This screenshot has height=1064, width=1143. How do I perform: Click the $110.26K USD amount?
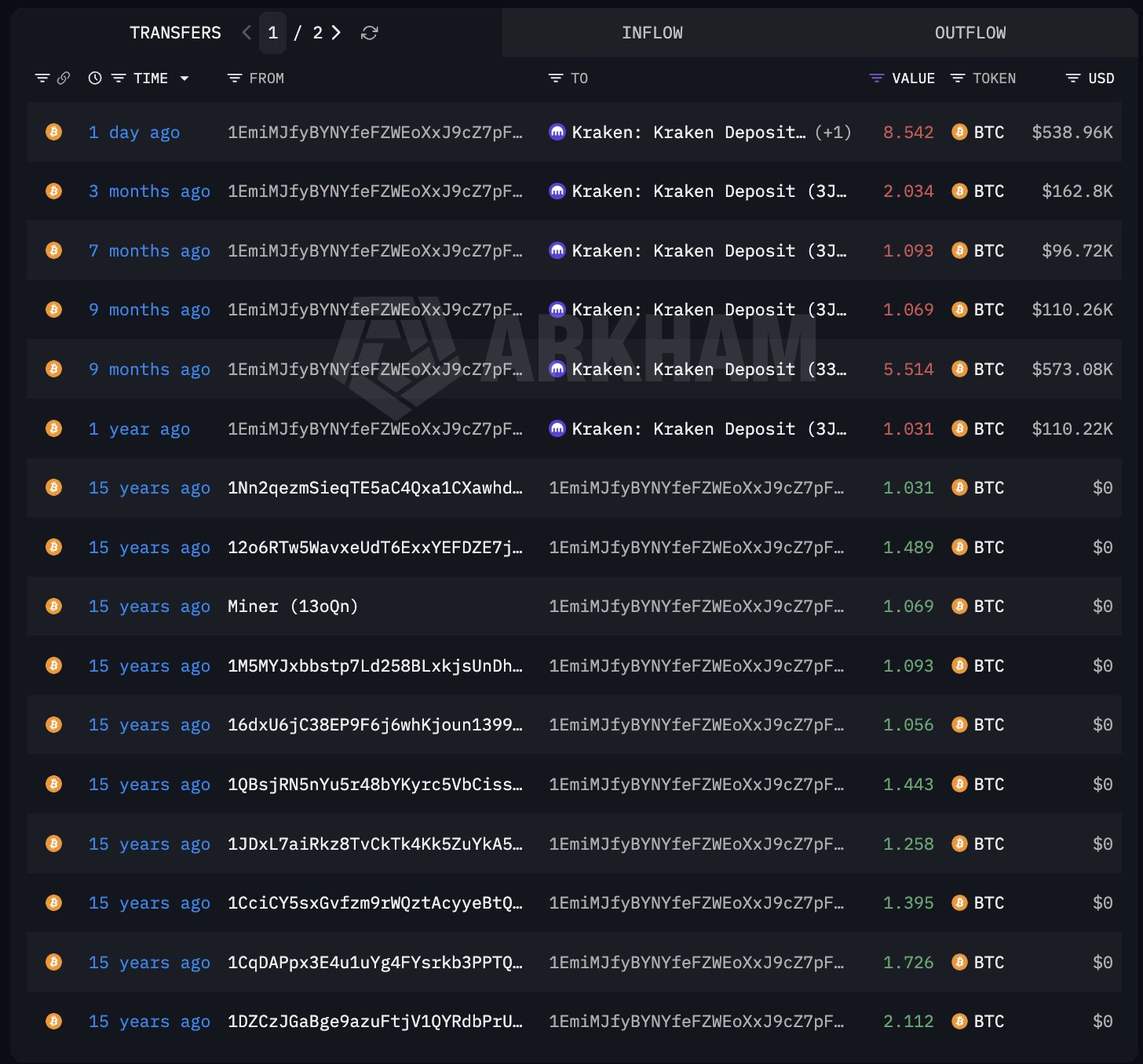(1072, 310)
